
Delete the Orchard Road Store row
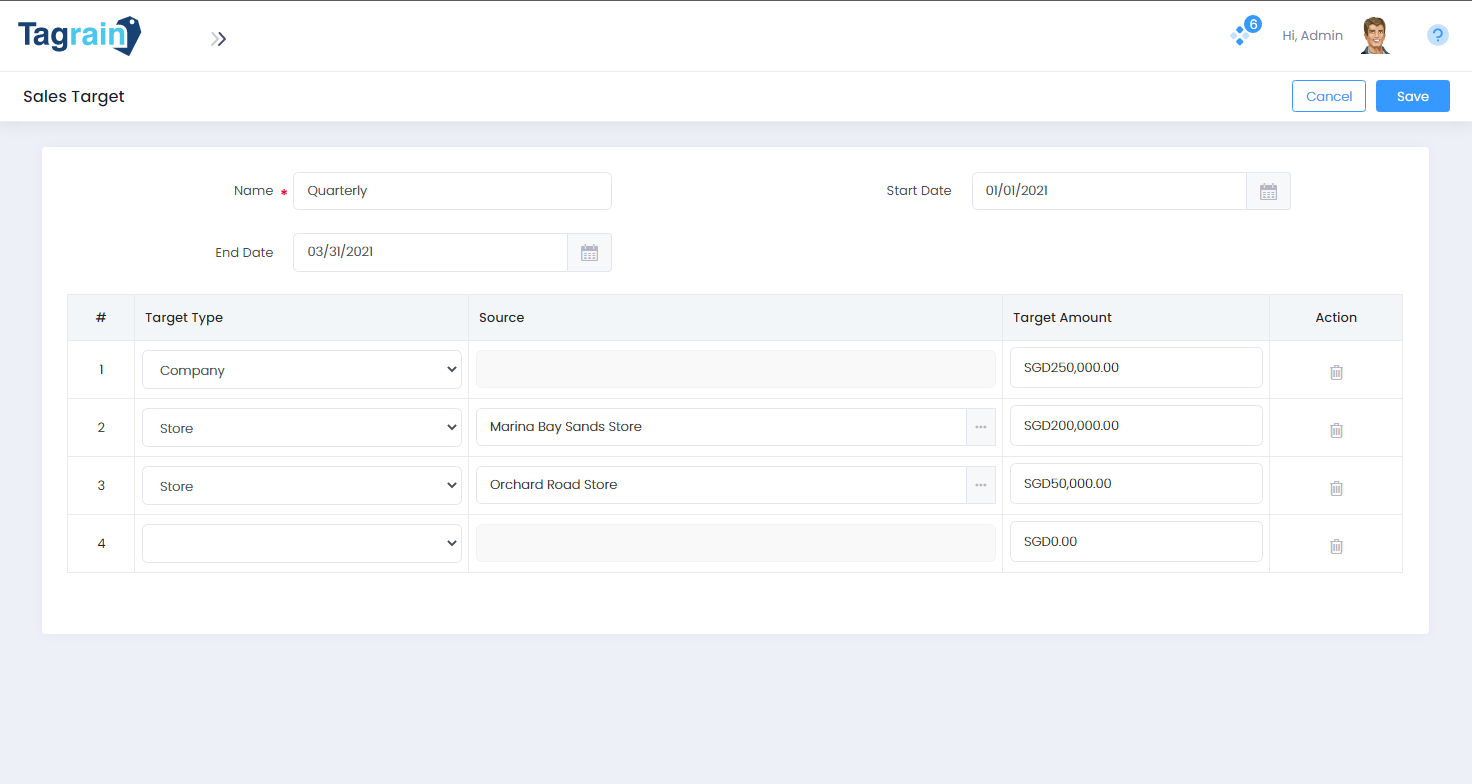pos(1336,488)
